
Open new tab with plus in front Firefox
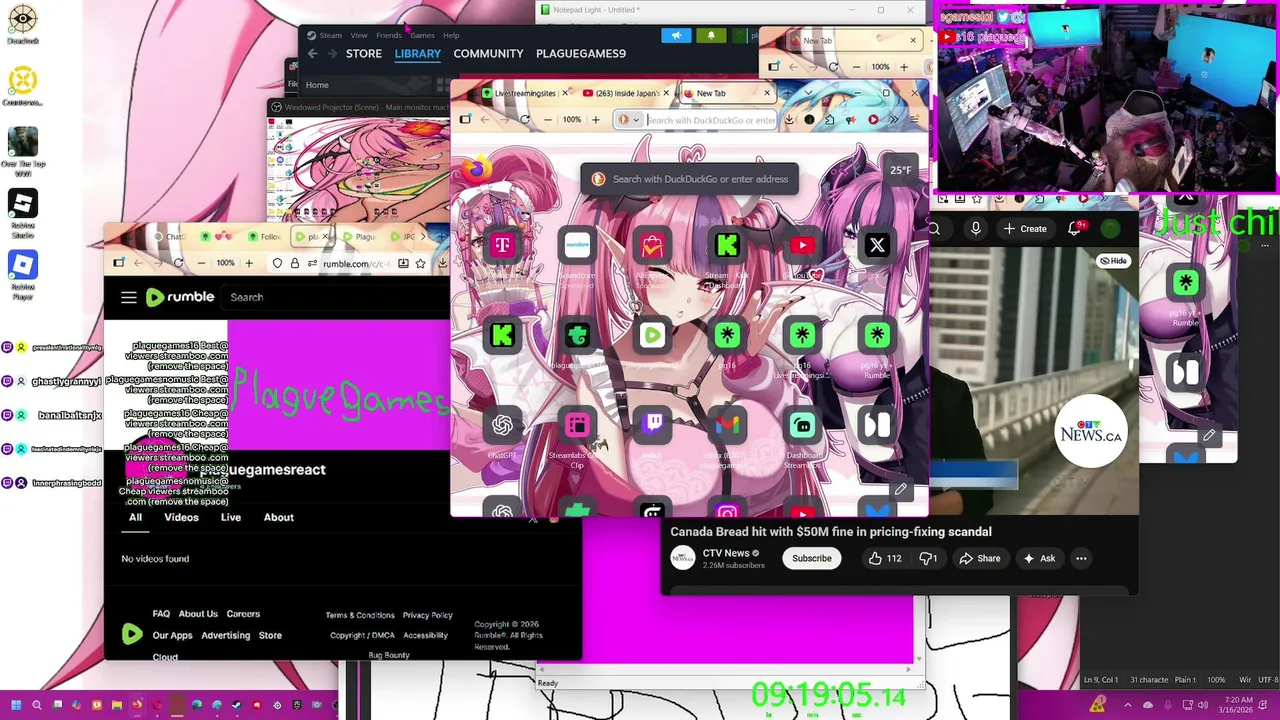789,93
